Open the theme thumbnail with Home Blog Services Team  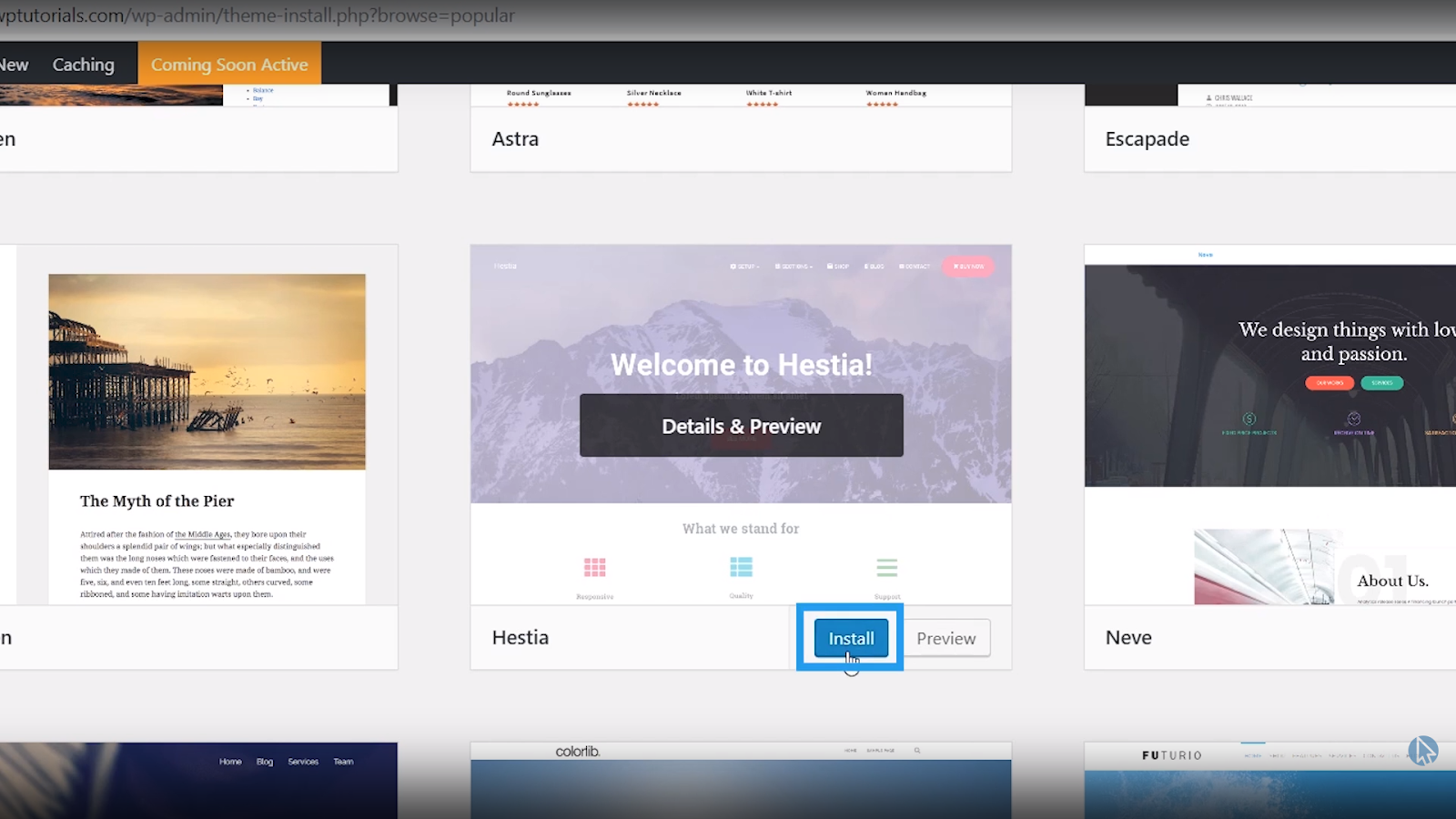[199, 781]
